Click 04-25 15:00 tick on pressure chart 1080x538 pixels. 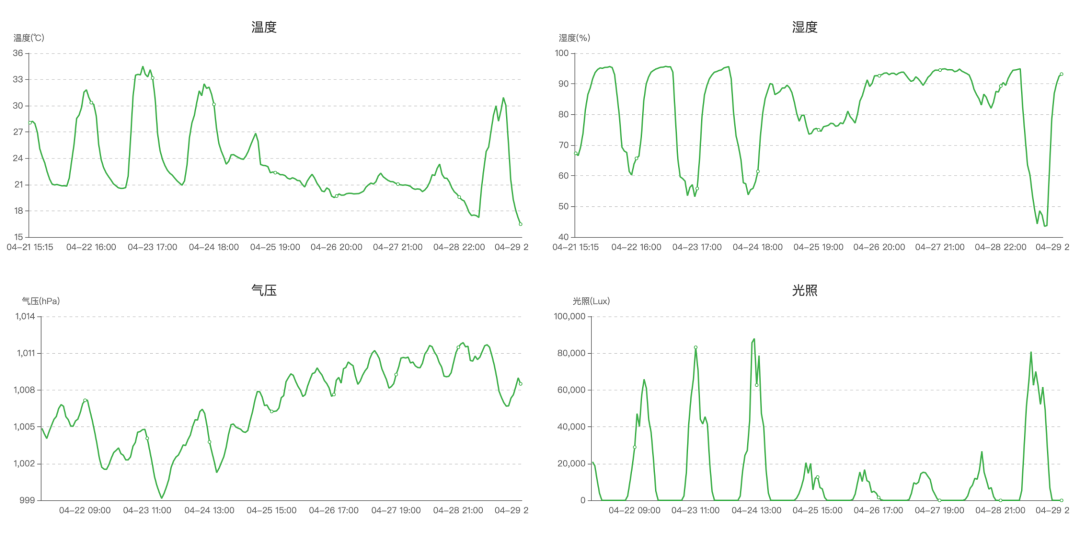pyautogui.click(x=272, y=510)
